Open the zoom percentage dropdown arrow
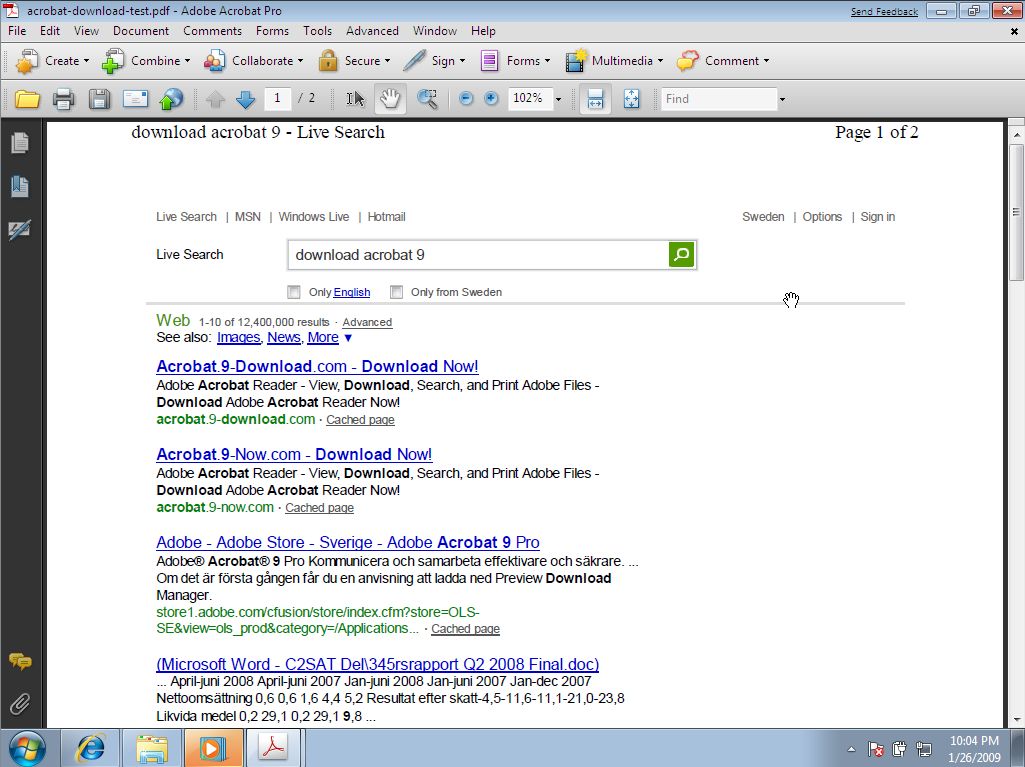This screenshot has height=767, width=1025. (558, 99)
